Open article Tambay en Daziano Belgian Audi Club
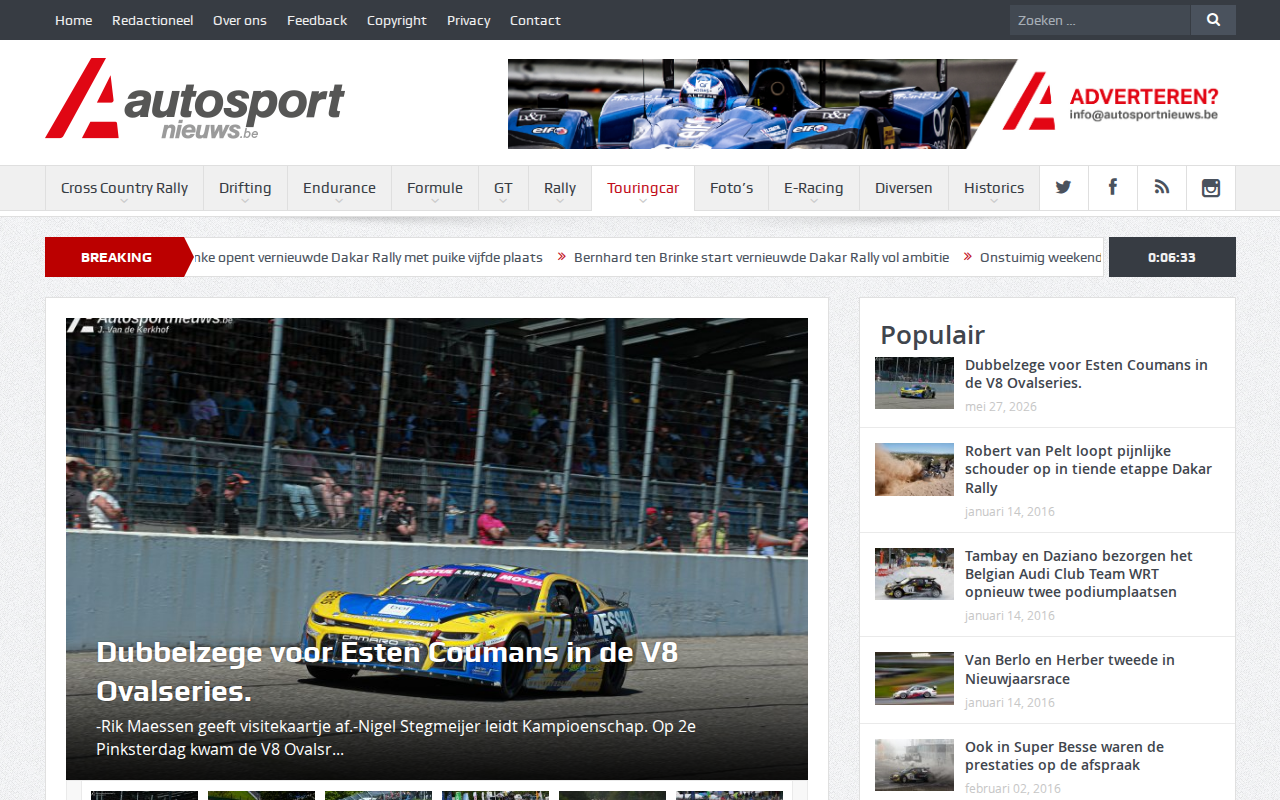The height and width of the screenshot is (800, 1280). point(1079,574)
